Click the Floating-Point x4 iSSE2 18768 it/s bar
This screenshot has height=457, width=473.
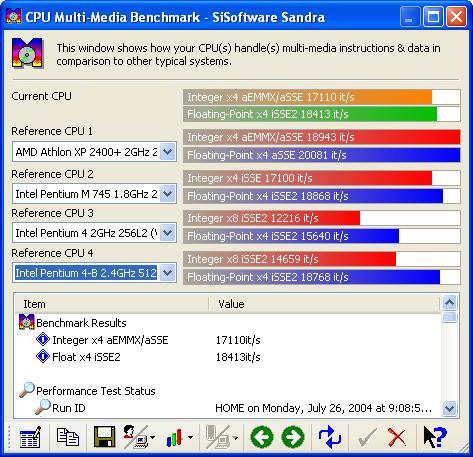pyautogui.click(x=322, y=277)
